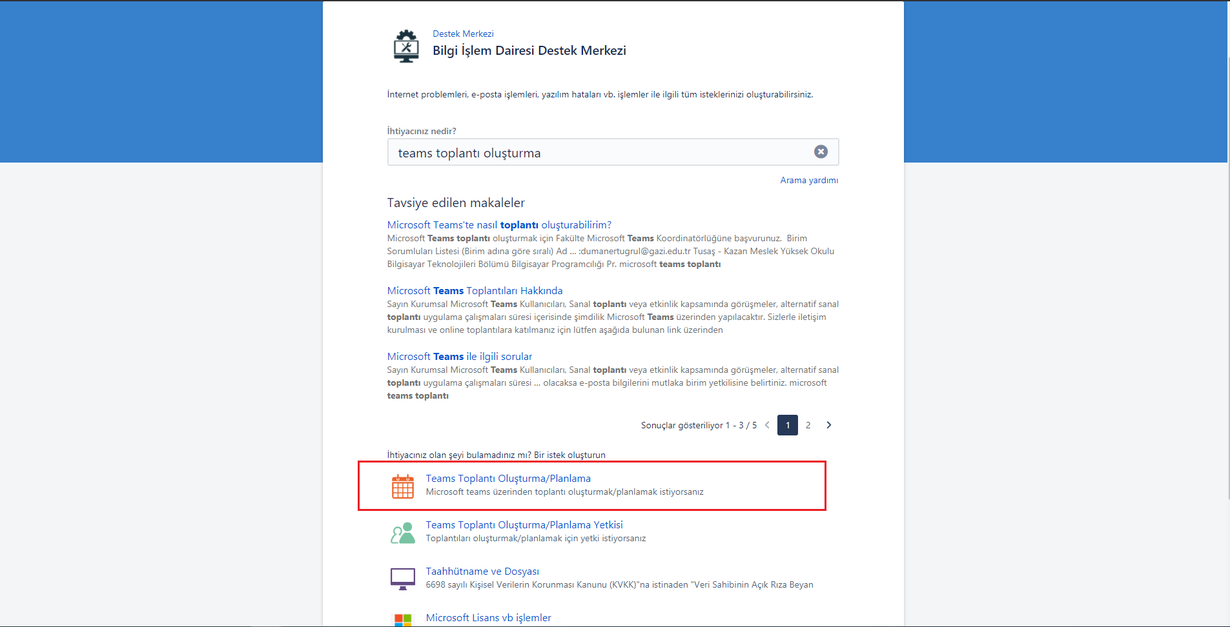Go to the previous results page arrow

[767, 425]
